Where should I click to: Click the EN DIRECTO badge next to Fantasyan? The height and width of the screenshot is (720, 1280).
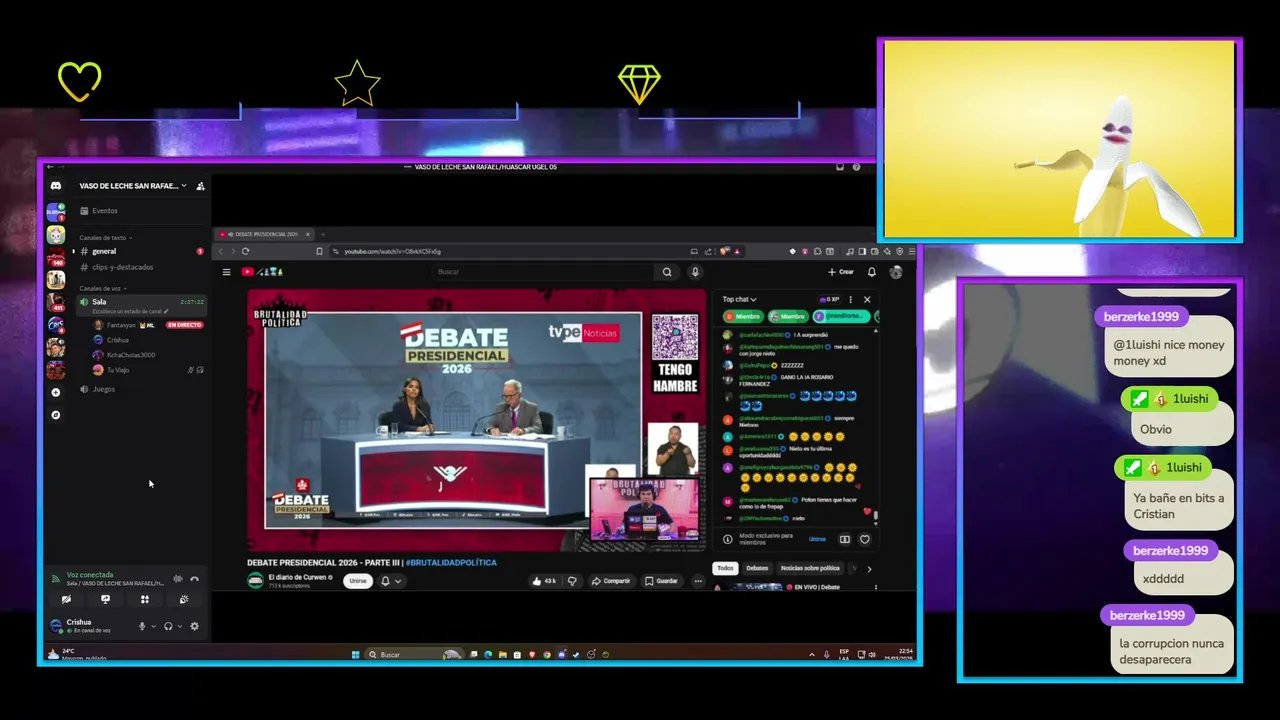184,325
